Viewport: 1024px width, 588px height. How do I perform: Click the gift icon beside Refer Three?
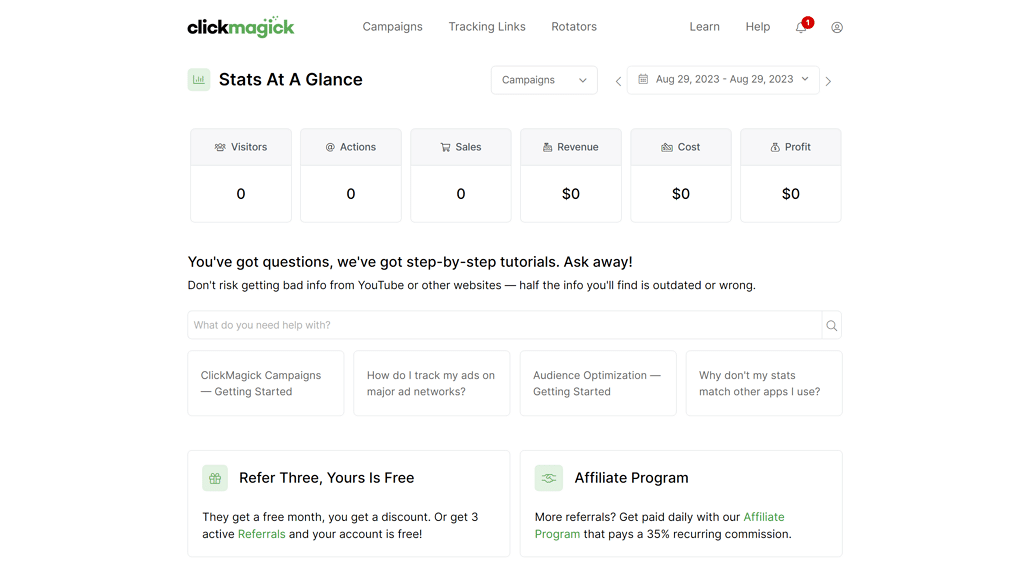tap(215, 478)
